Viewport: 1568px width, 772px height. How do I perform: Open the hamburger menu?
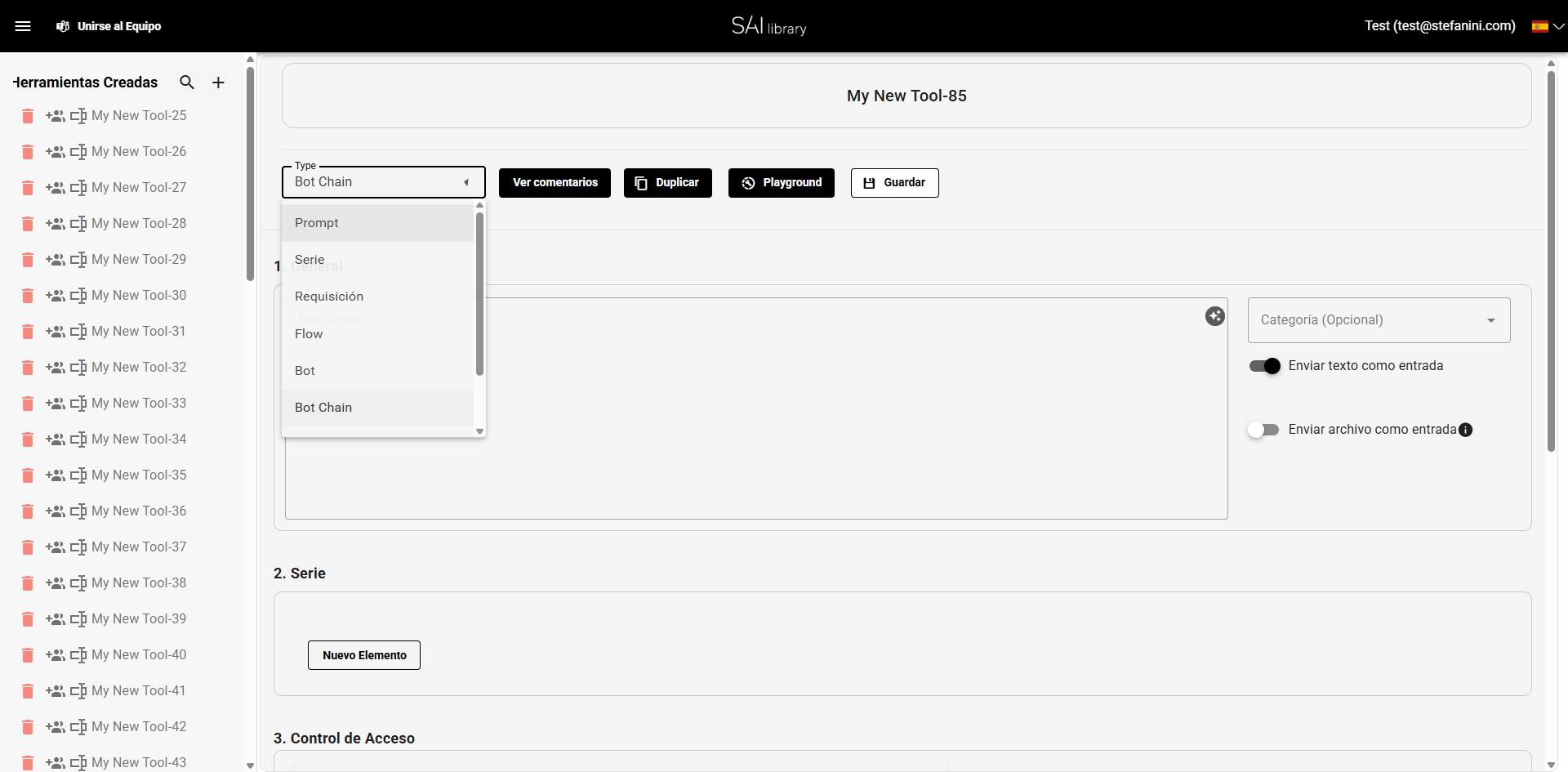pos(23,26)
